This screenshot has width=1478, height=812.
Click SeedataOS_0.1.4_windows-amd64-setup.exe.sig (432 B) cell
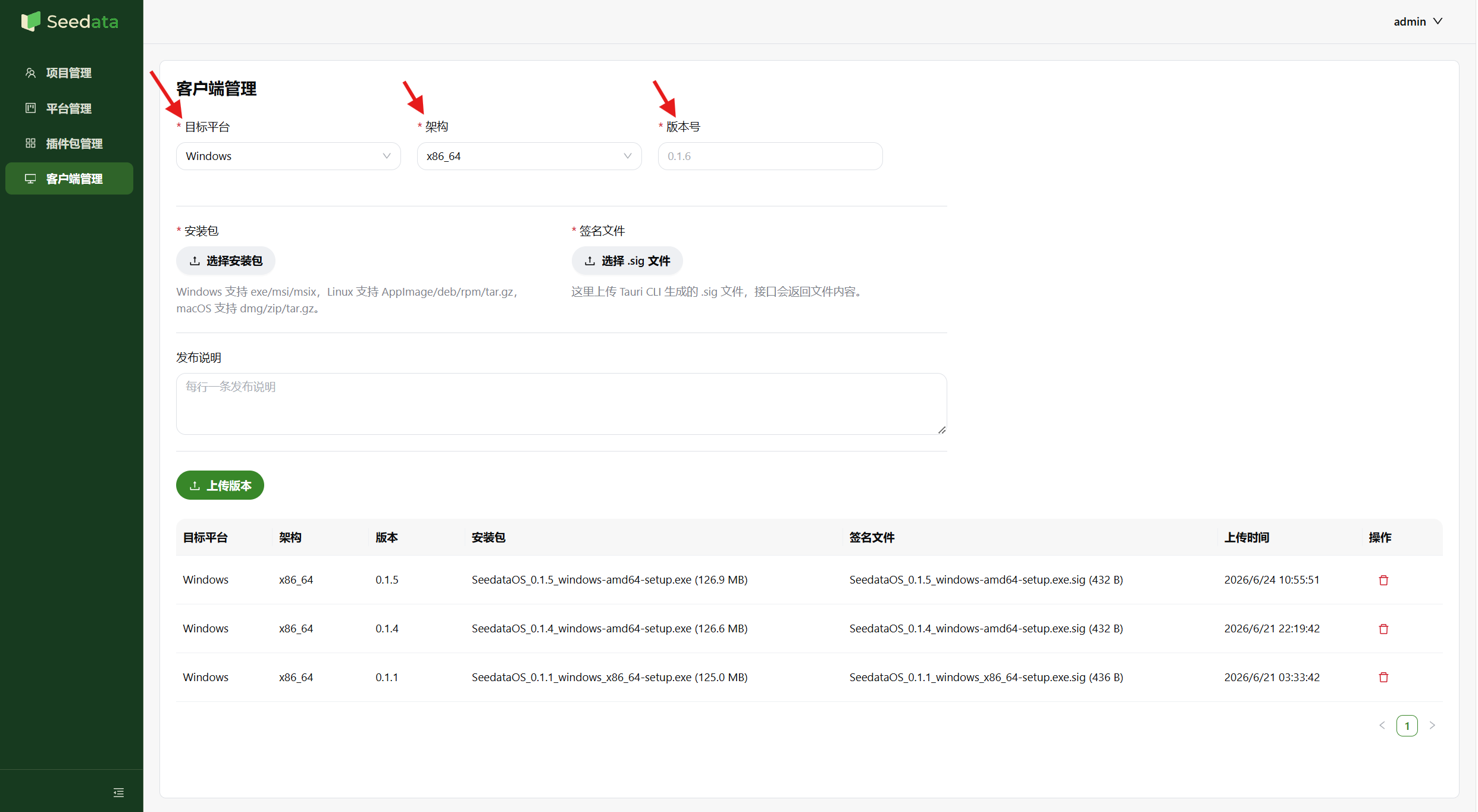tap(986, 628)
